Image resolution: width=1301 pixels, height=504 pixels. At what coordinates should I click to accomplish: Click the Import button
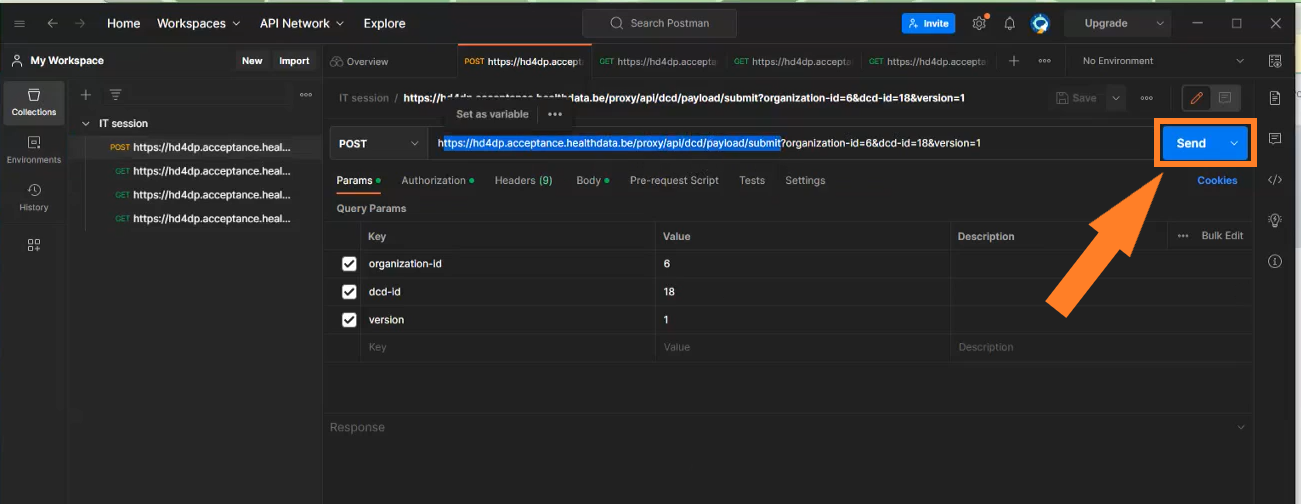(294, 61)
